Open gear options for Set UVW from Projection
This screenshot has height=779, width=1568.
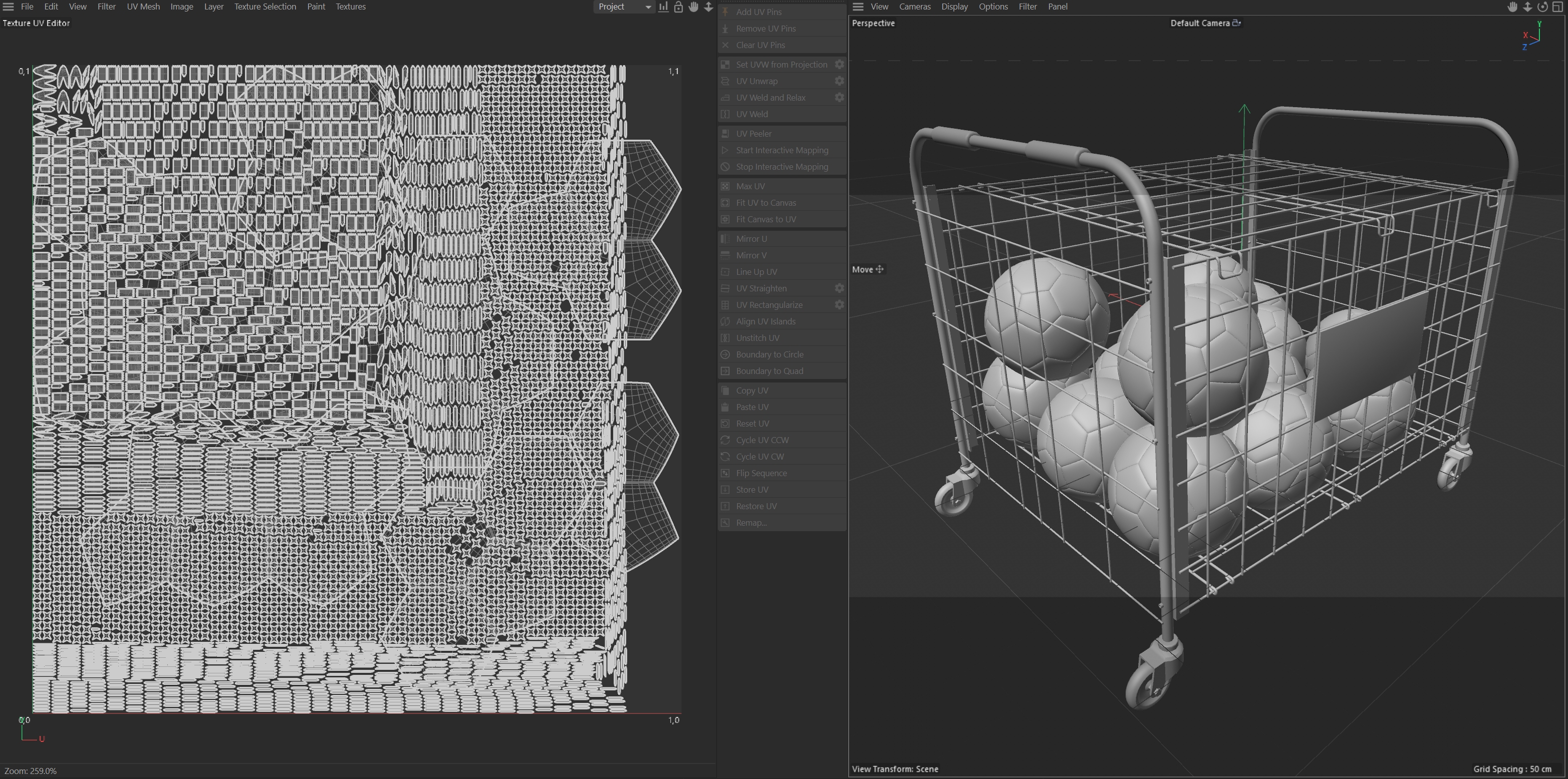point(840,65)
